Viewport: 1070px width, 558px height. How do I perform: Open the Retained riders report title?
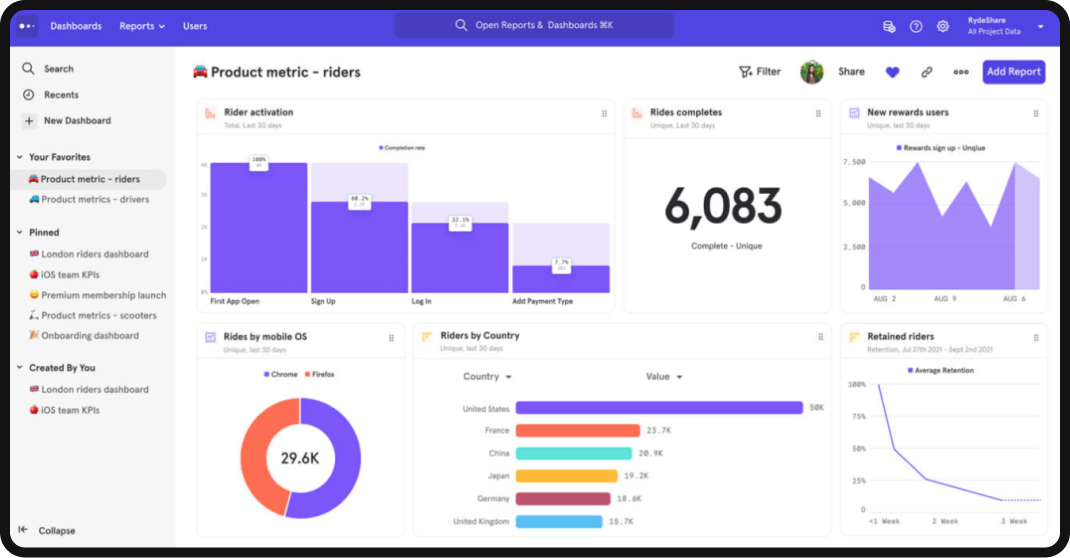pos(900,336)
